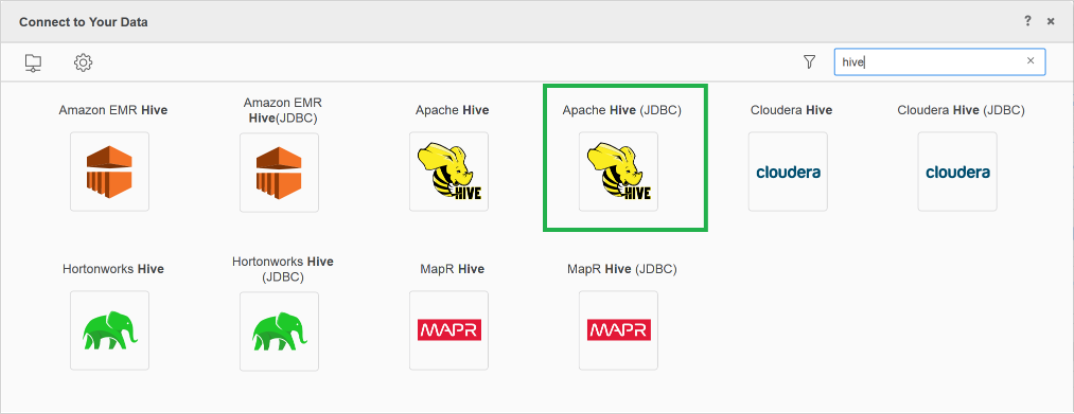Select the MapR Hive connector icon

click(449, 330)
